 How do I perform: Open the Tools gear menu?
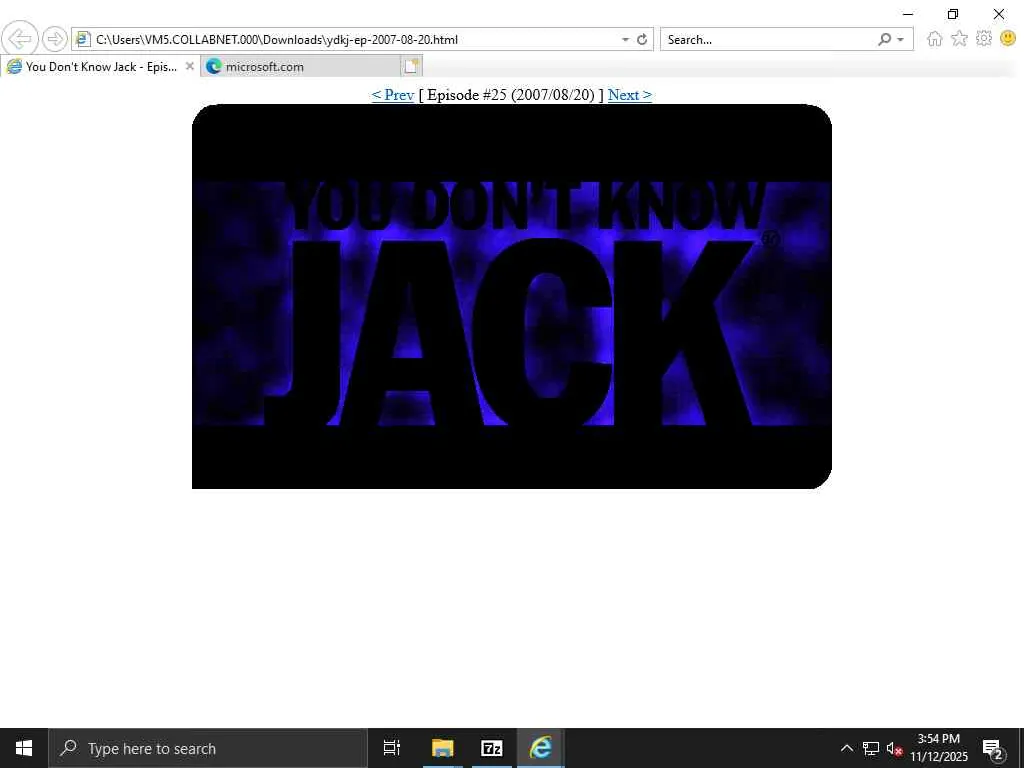tap(984, 39)
